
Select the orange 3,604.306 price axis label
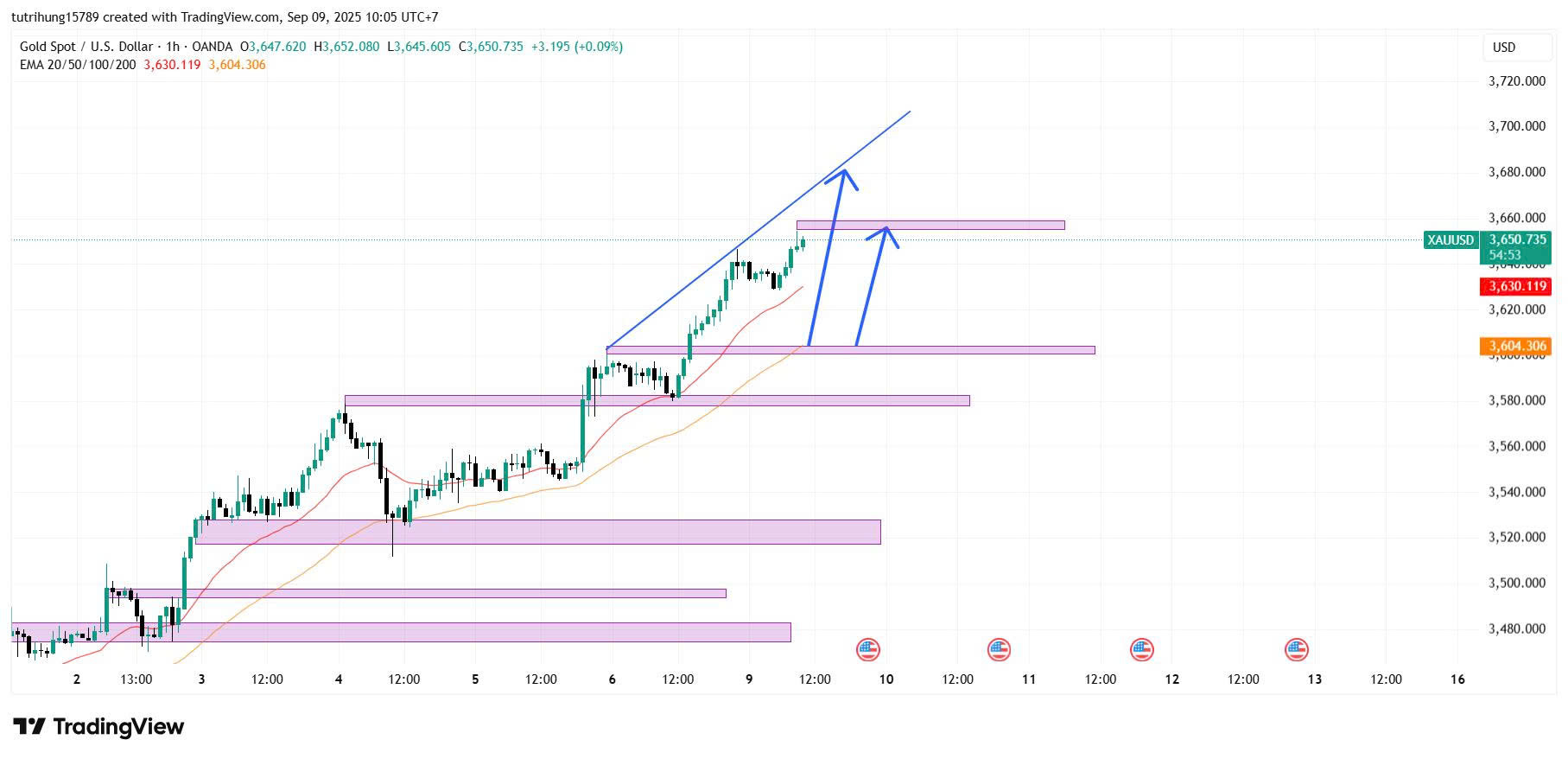tap(1516, 347)
